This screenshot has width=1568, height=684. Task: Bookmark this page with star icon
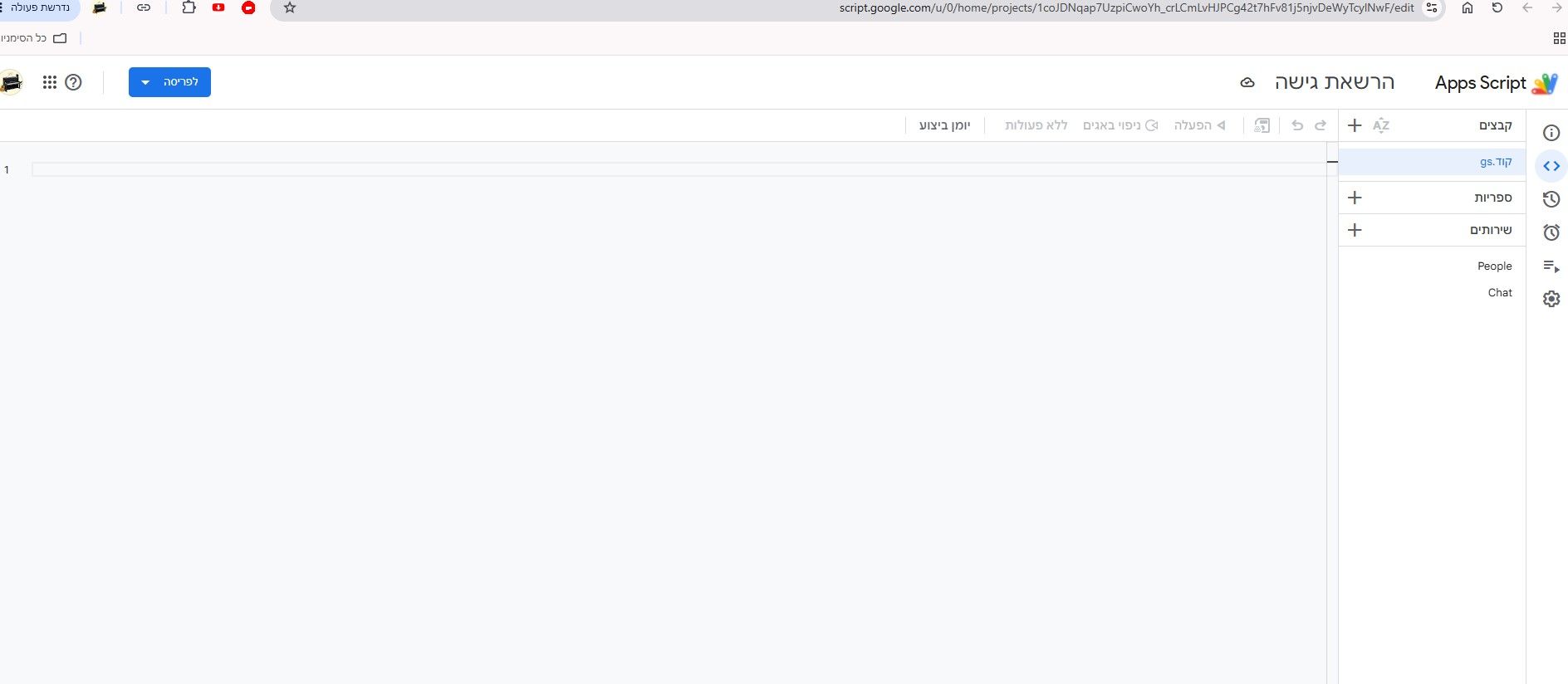click(290, 8)
